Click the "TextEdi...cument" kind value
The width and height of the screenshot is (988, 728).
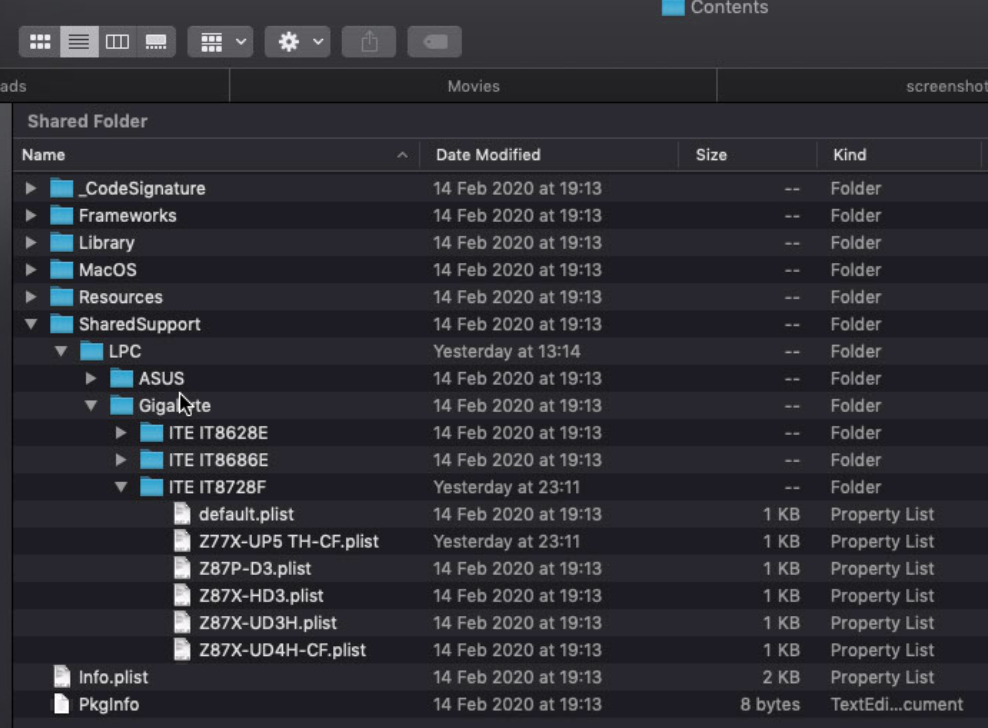[x=897, y=704]
